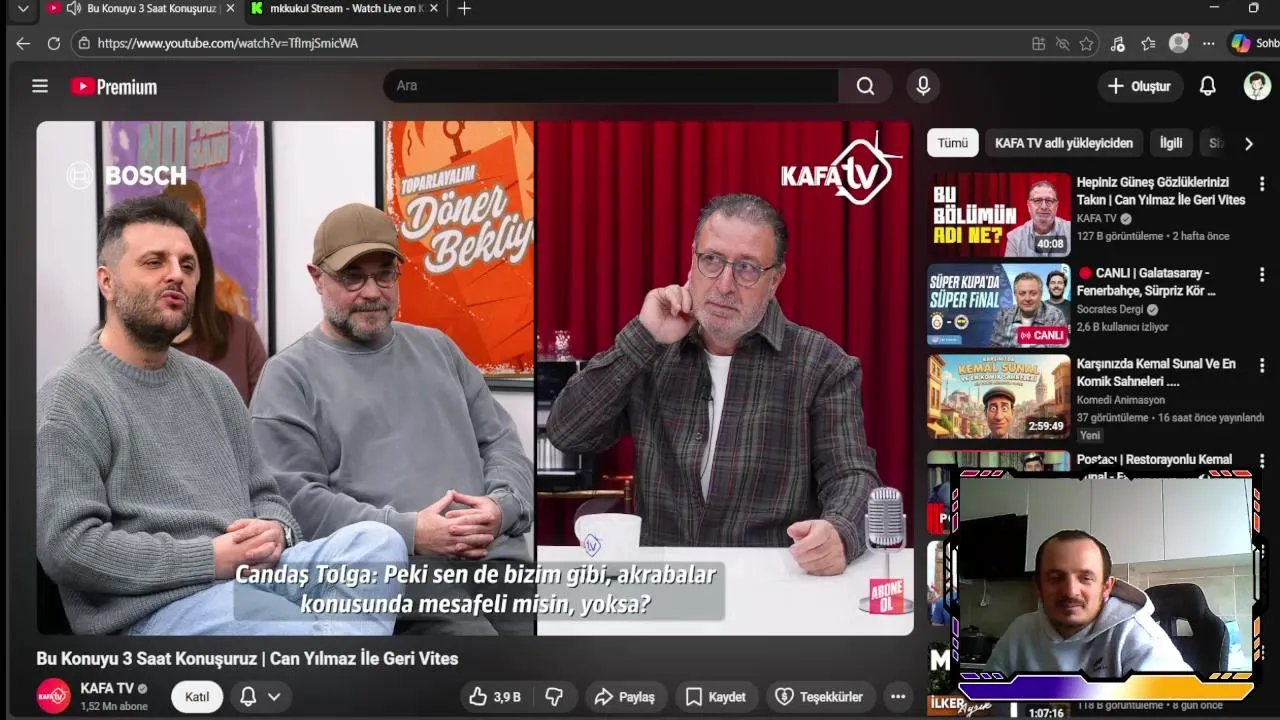This screenshot has width=1280, height=720.
Task: Open a new browser tab
Action: (464, 9)
